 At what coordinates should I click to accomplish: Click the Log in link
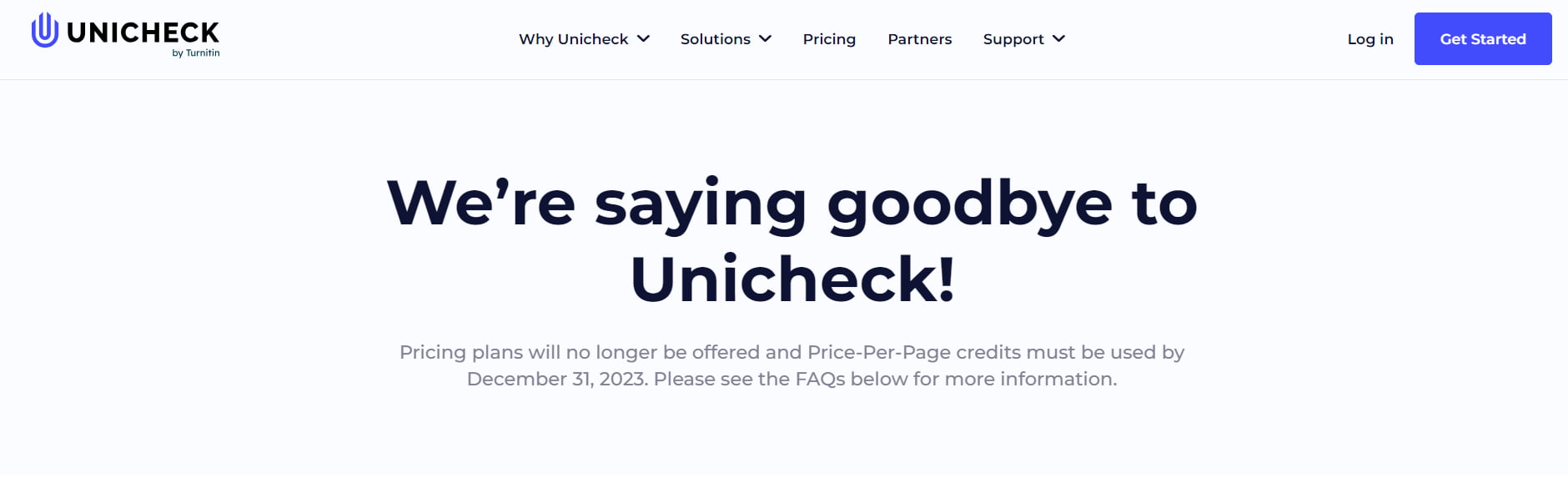1369,38
